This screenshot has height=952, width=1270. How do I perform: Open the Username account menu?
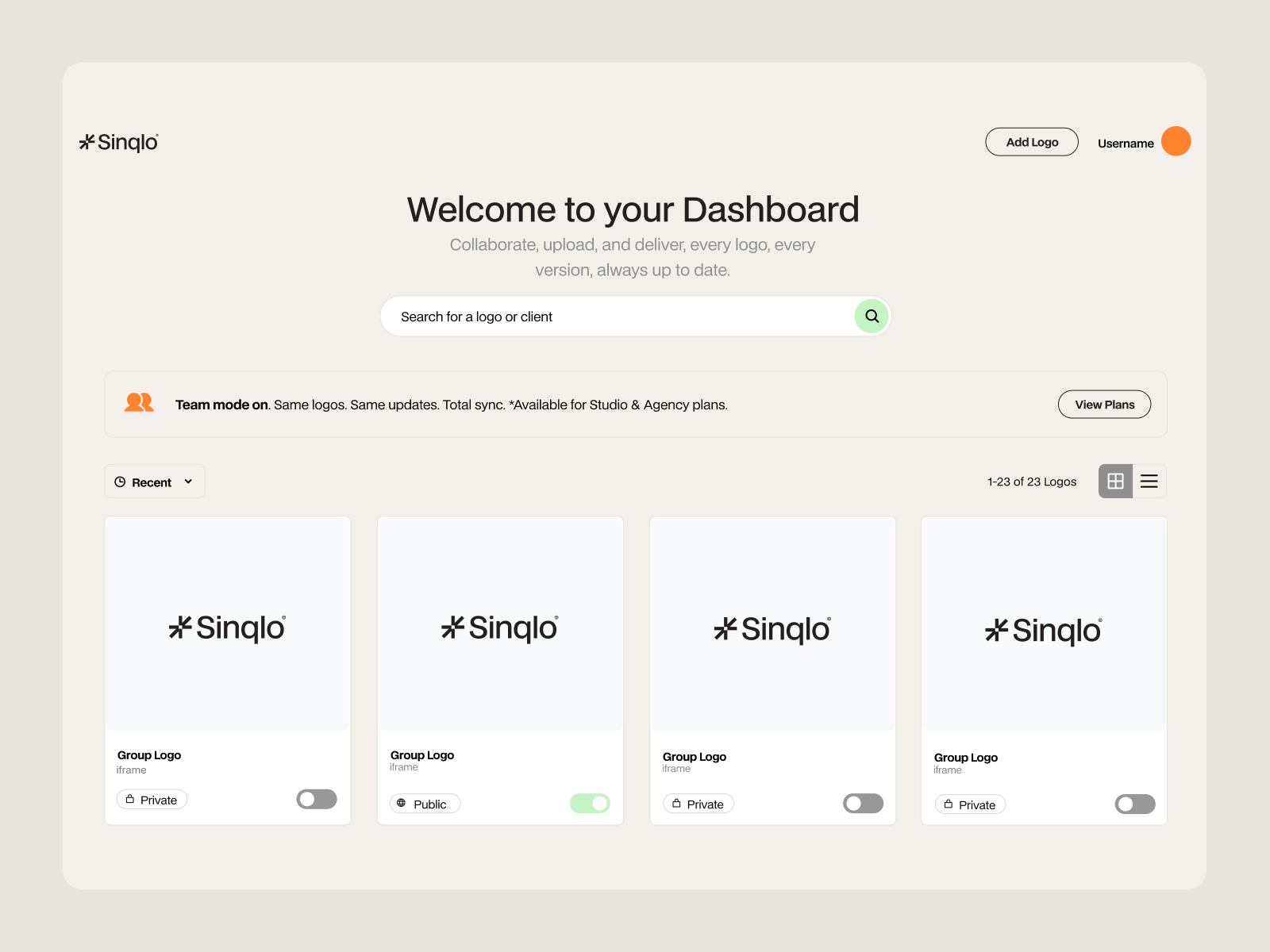click(1126, 143)
